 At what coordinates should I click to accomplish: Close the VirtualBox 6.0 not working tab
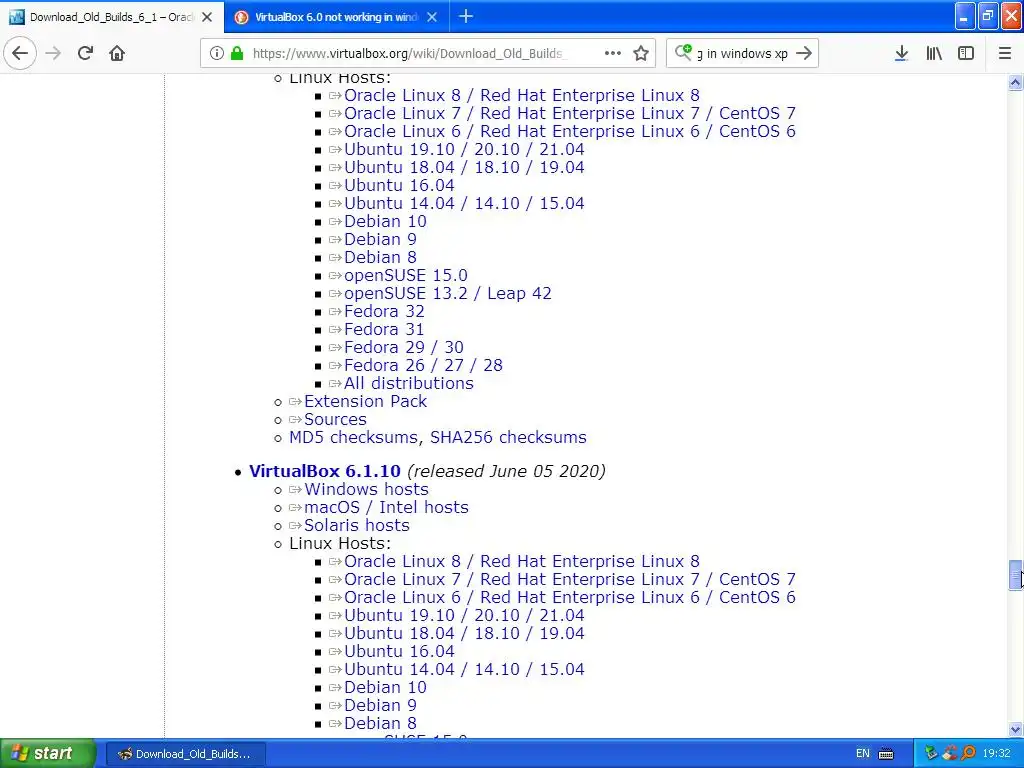pyautogui.click(x=432, y=17)
